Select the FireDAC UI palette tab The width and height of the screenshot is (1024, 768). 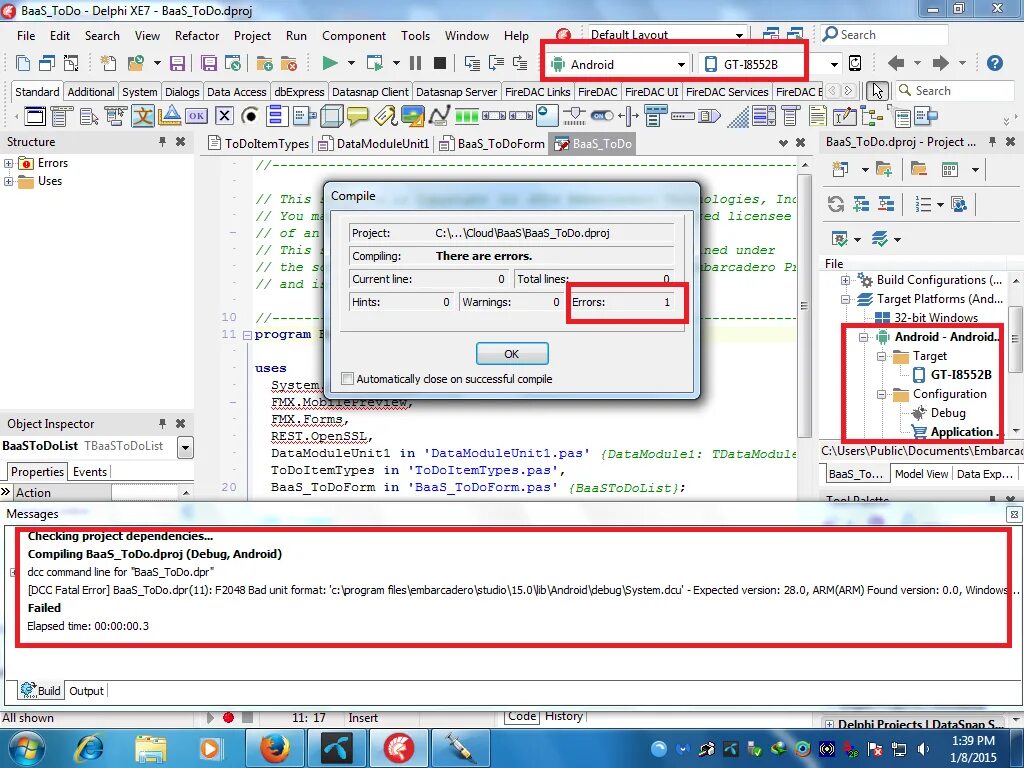pyautogui.click(x=651, y=92)
